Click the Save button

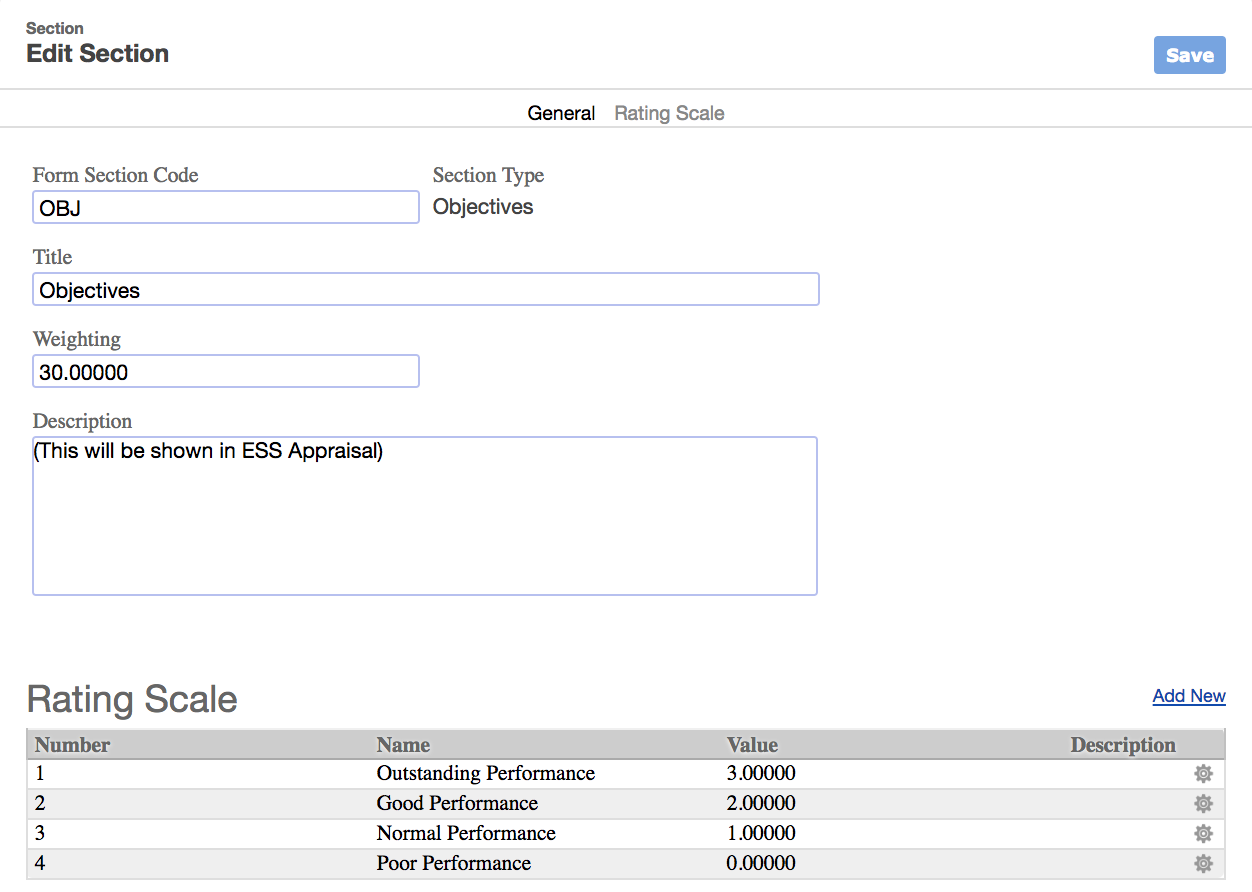[1189, 55]
